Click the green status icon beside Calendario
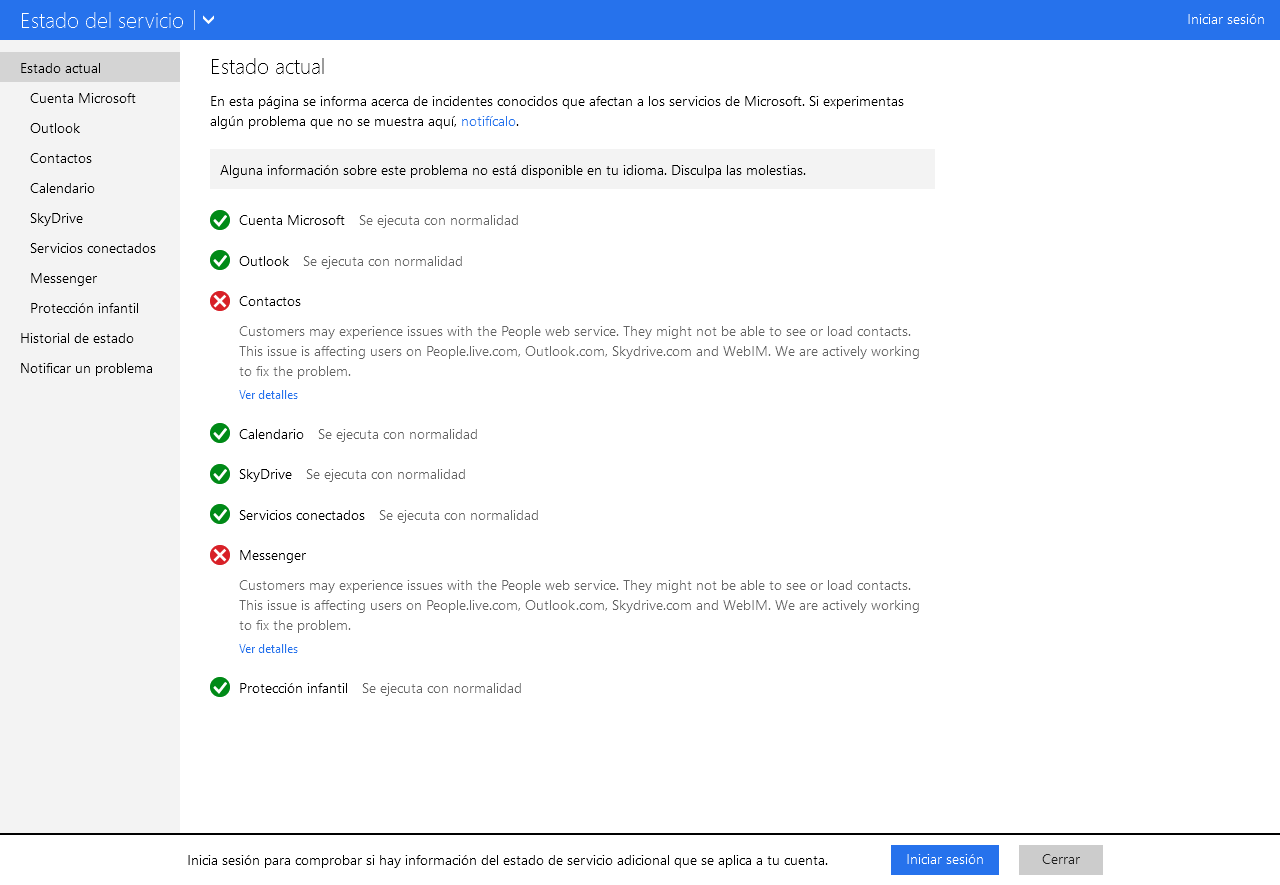 (x=220, y=434)
